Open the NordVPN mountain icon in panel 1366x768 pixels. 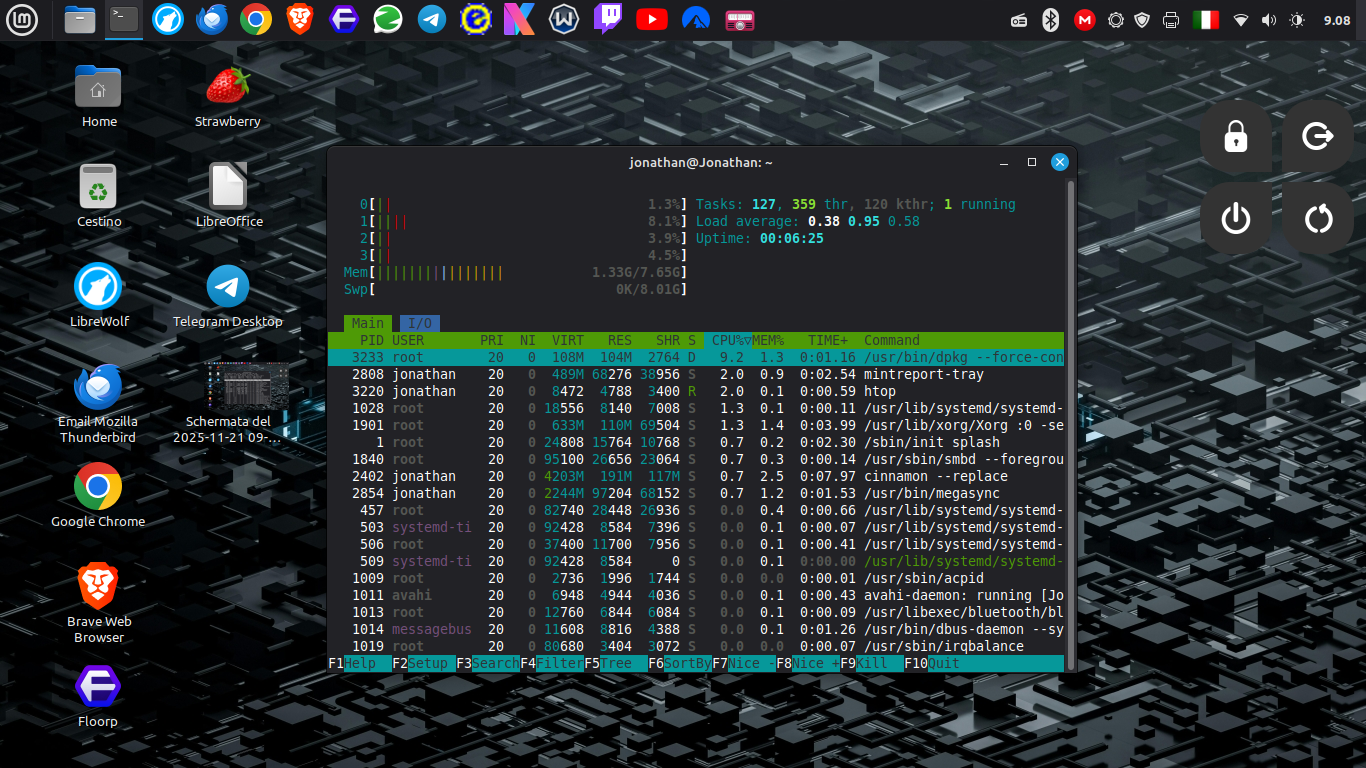[x=696, y=19]
